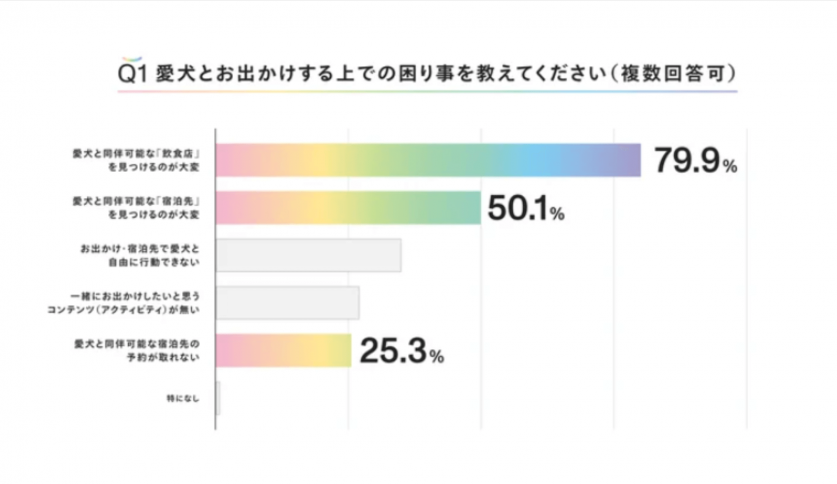837x484 pixels.
Task: Select the gray bar for 自由に行動できない
Action: pos(309,255)
